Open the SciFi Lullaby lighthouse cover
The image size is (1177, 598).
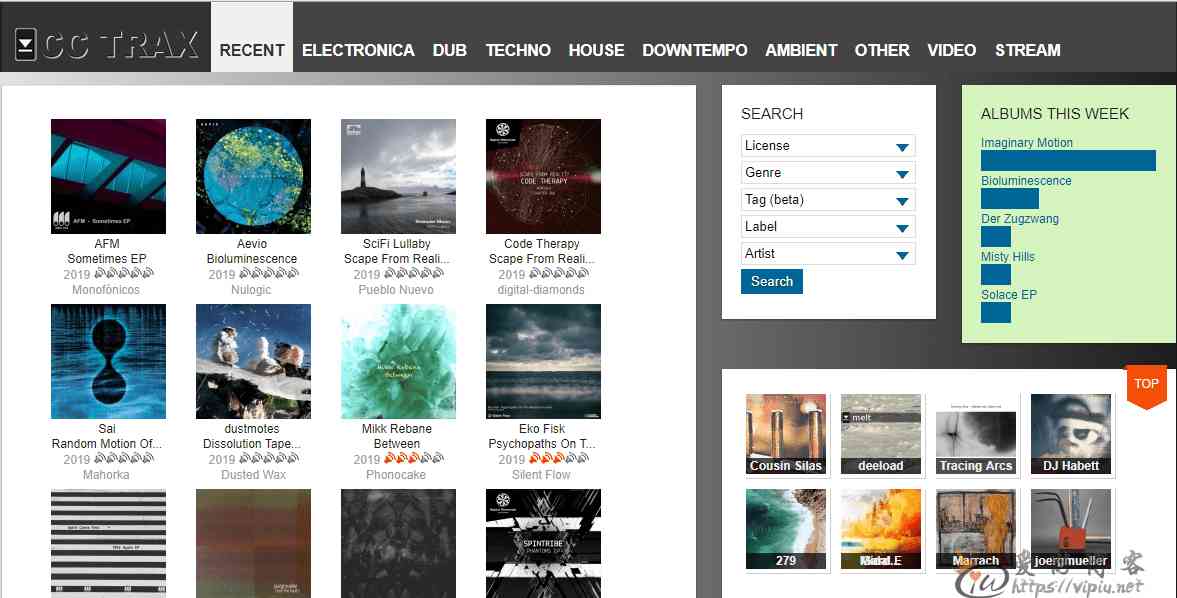[398, 176]
